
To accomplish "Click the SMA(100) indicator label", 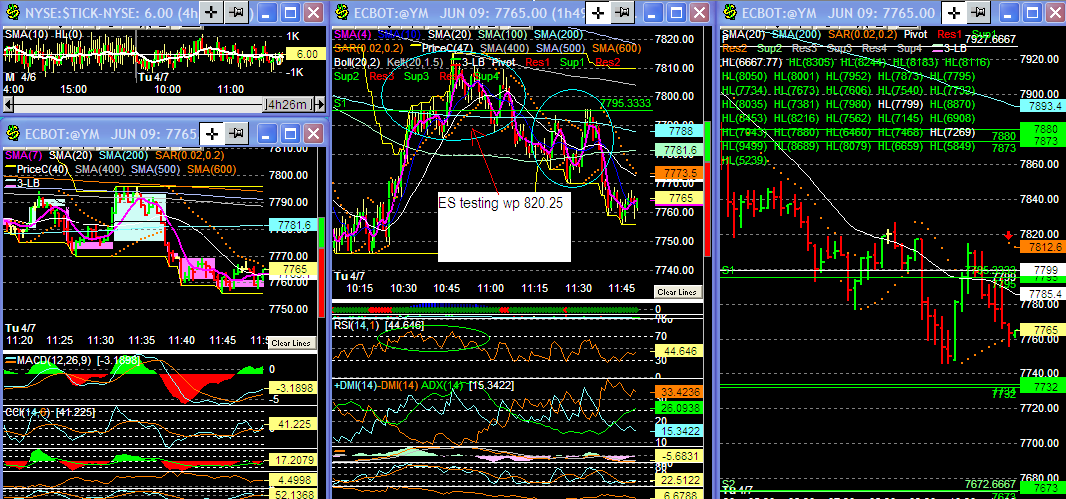I will (501, 34).
